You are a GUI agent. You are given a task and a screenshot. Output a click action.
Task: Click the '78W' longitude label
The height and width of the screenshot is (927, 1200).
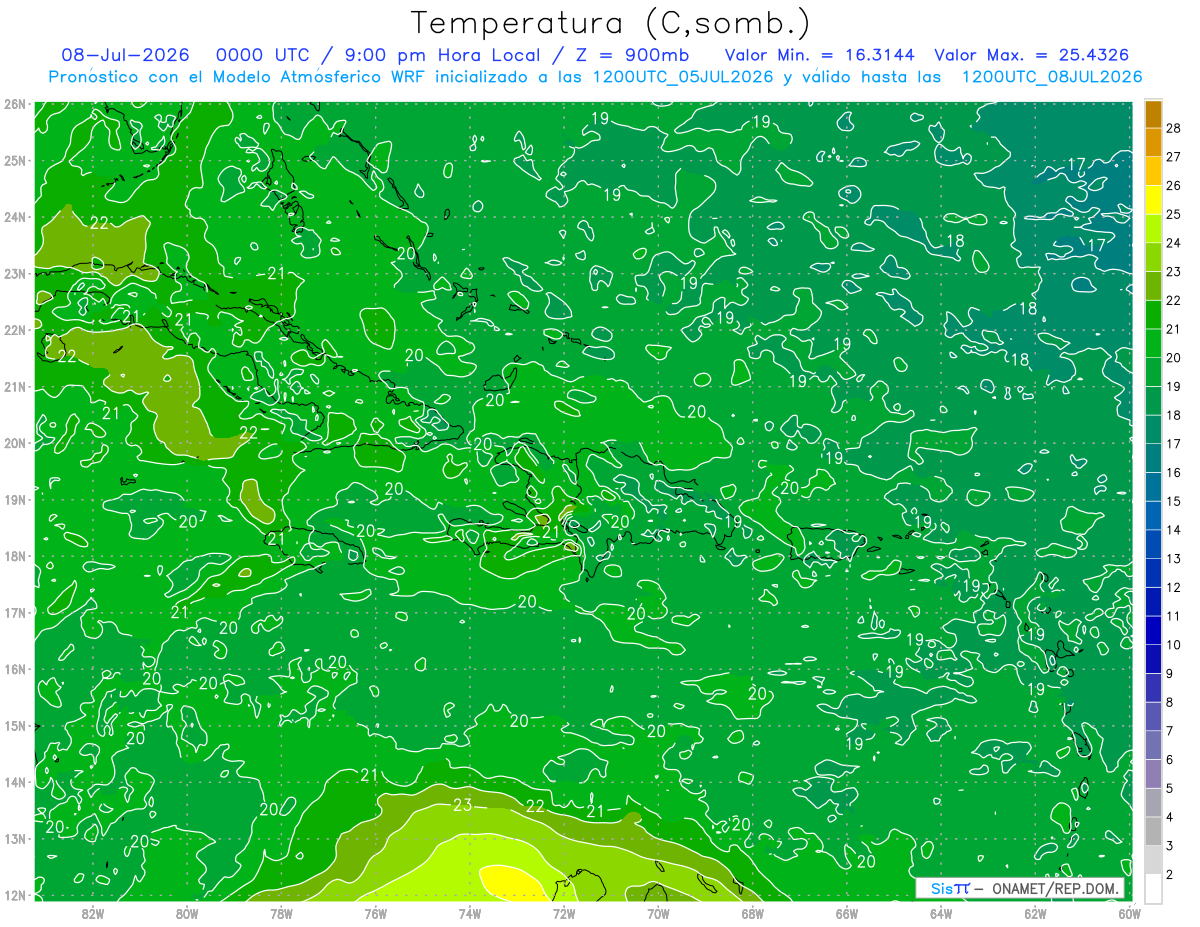coord(281,913)
